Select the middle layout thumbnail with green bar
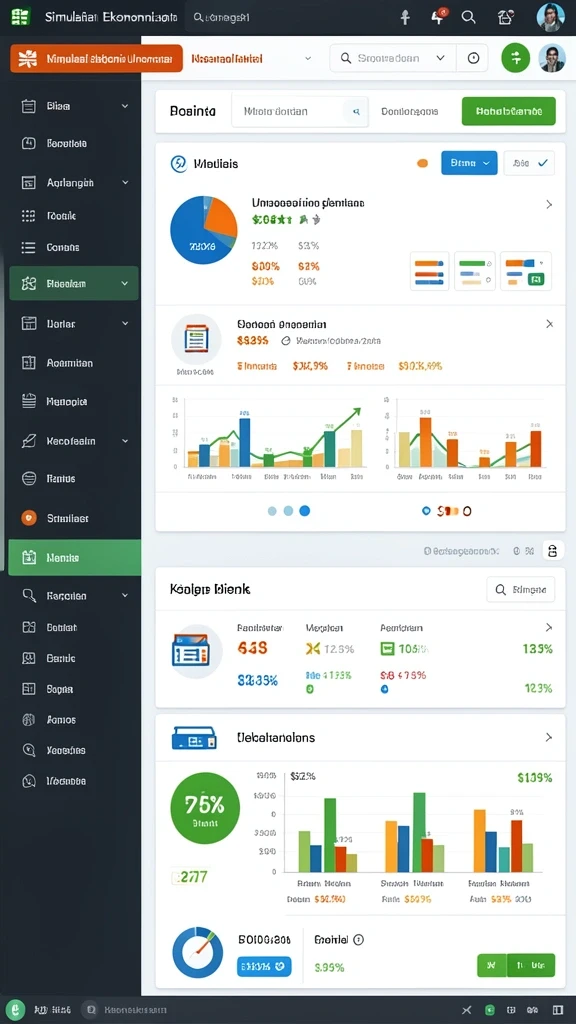Screen dimensions: 576x1024 coord(475,271)
